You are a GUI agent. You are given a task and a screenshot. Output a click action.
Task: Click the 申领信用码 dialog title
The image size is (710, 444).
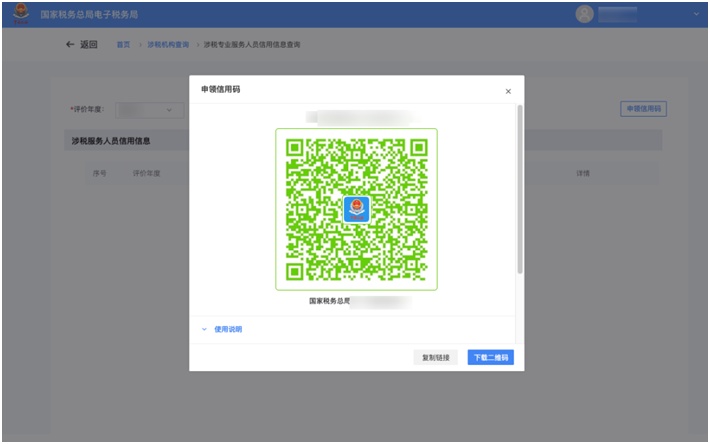pyautogui.click(x=221, y=89)
